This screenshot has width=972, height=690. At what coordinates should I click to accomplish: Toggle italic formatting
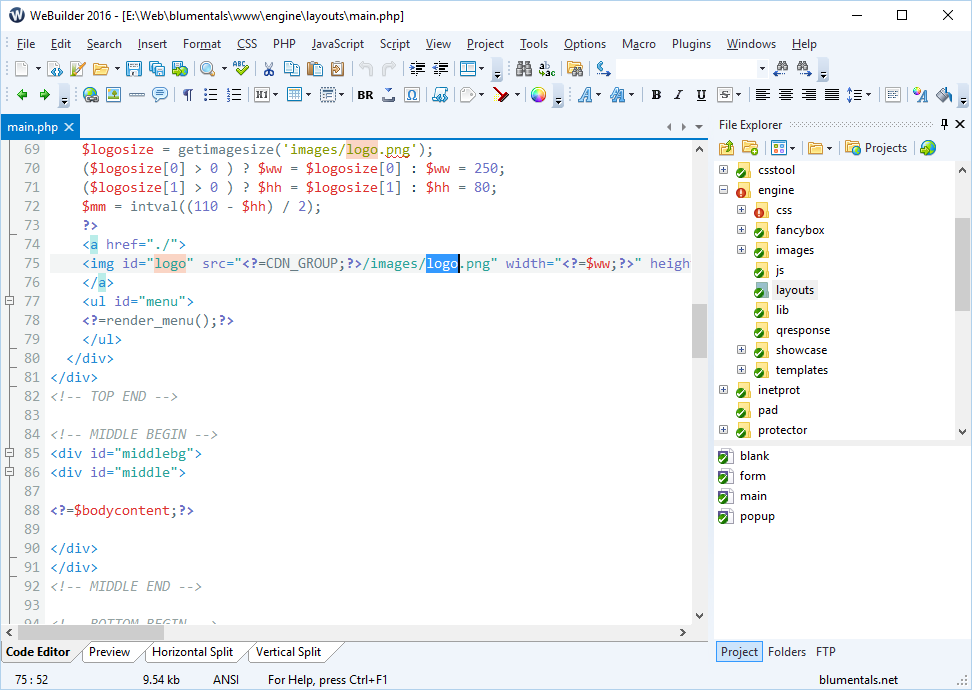click(676, 96)
